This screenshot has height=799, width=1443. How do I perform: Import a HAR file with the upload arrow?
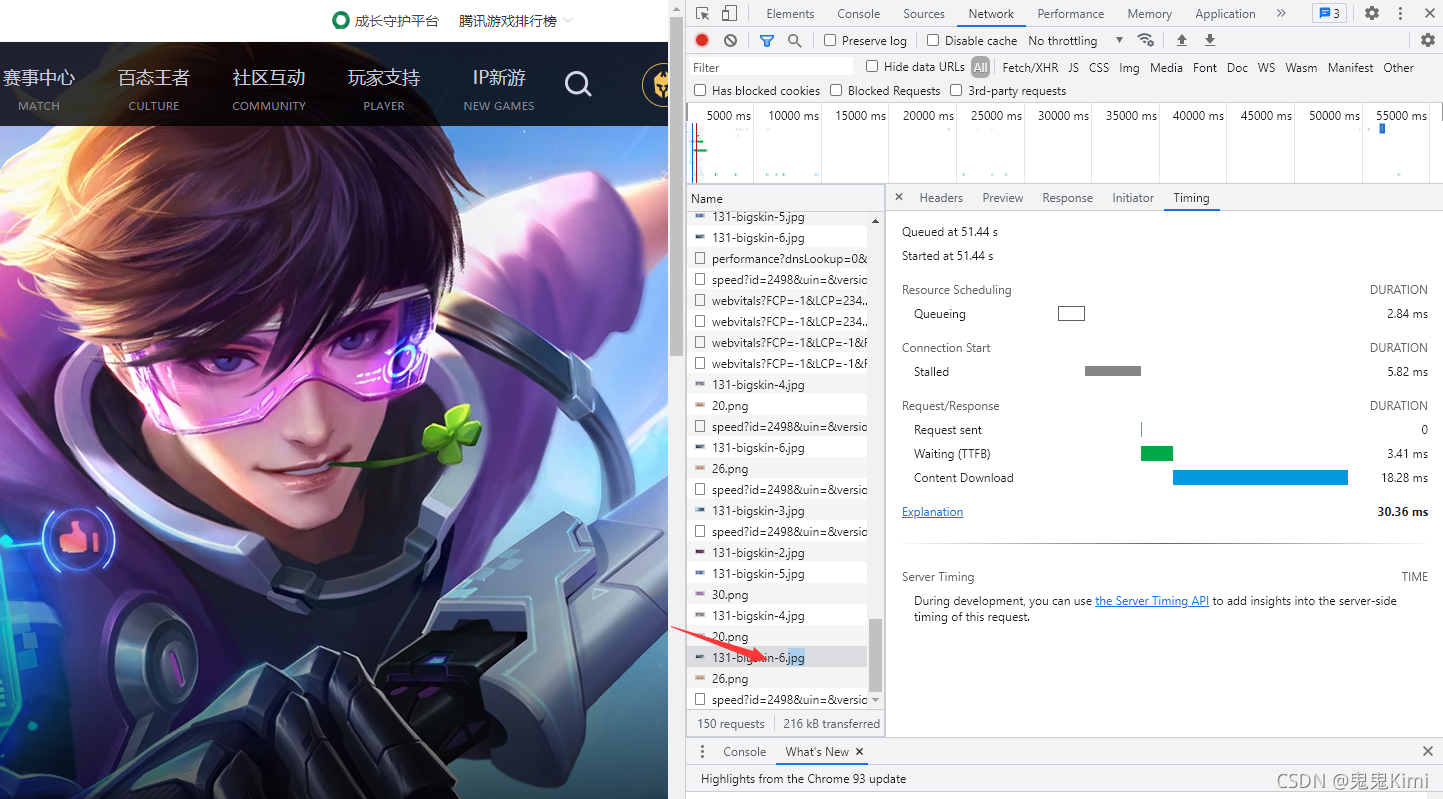point(1182,40)
